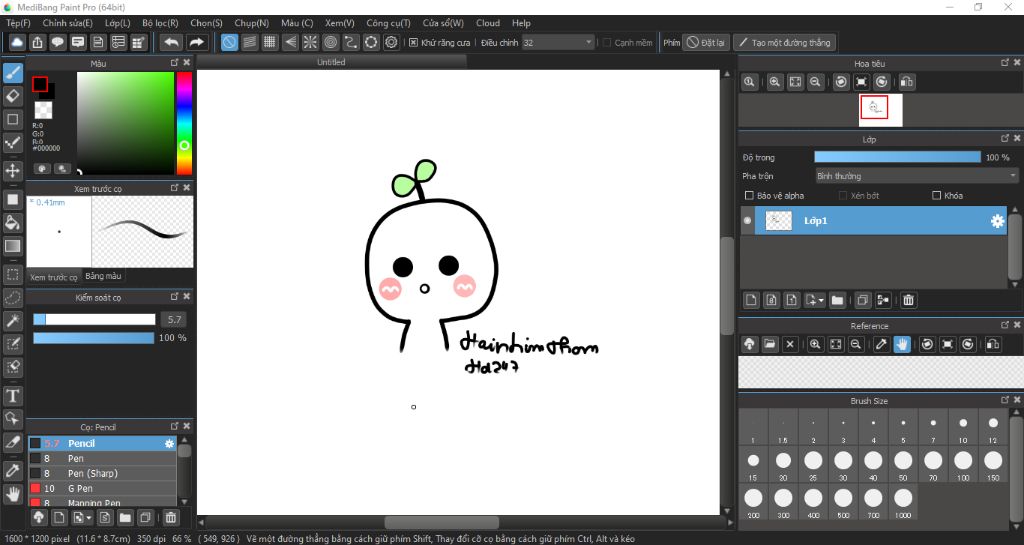
Task: Select the Bucket fill tool
Action: click(x=13, y=222)
